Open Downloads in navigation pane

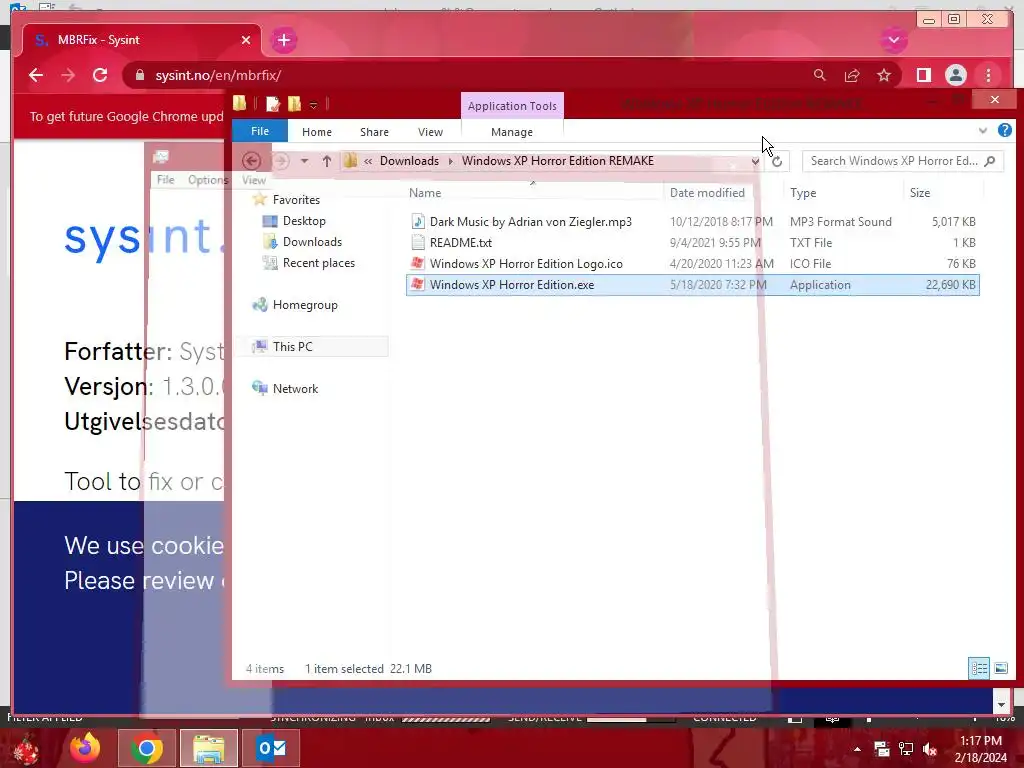(x=312, y=242)
